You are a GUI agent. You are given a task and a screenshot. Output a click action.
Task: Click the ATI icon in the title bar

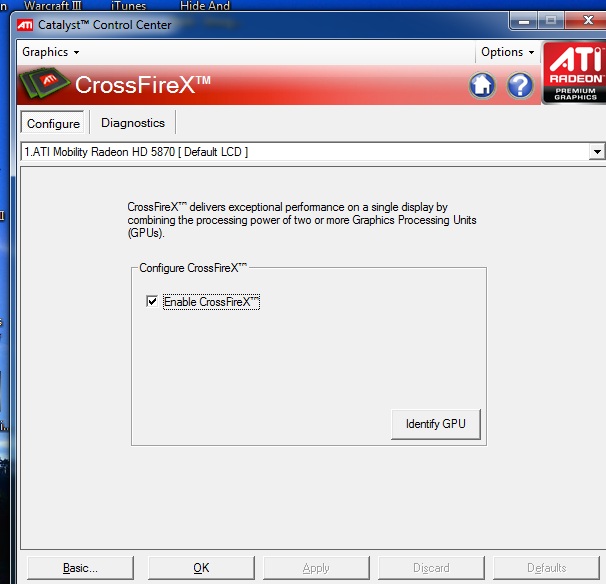26,25
